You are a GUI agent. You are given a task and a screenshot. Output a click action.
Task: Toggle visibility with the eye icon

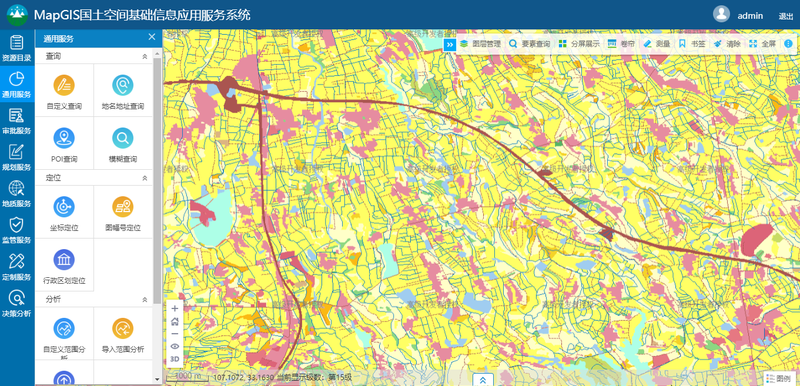point(174,346)
